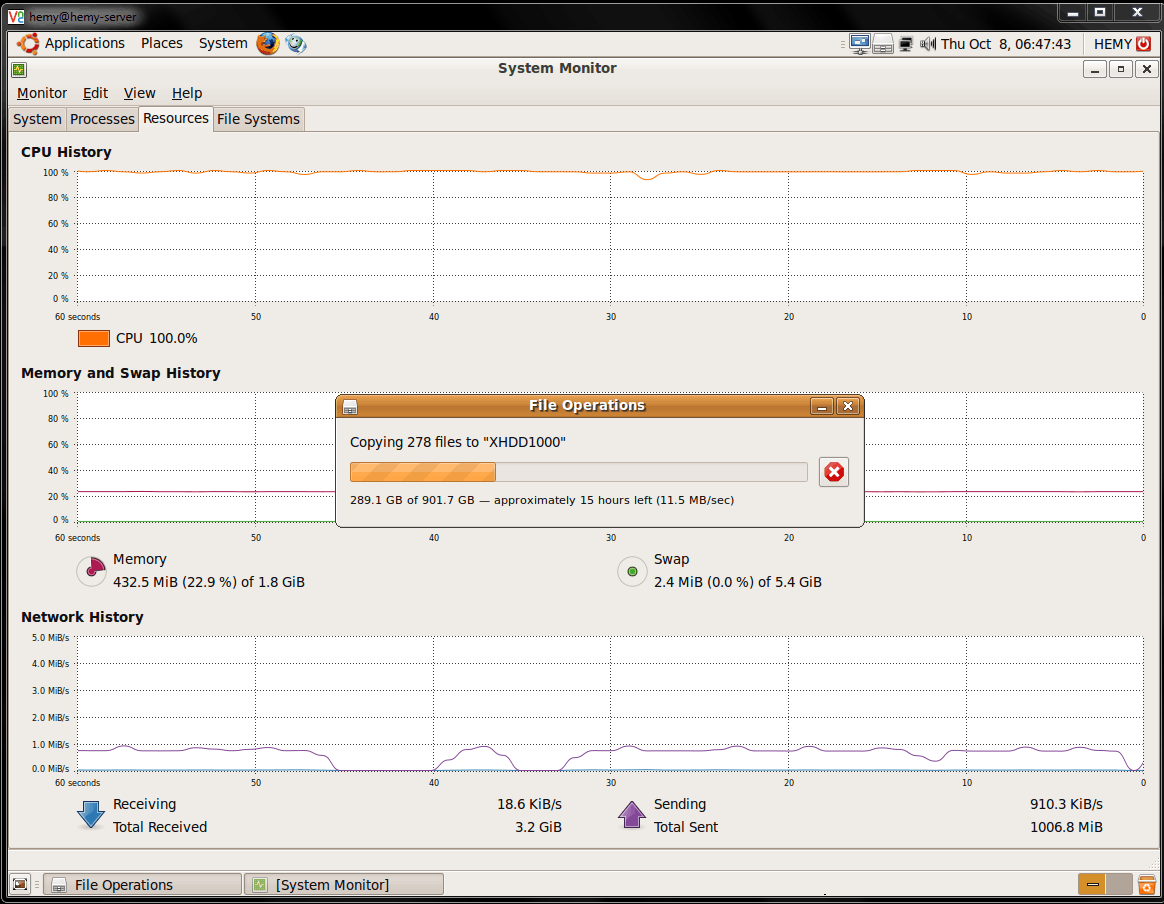Open the Monitor menu

[42, 94]
